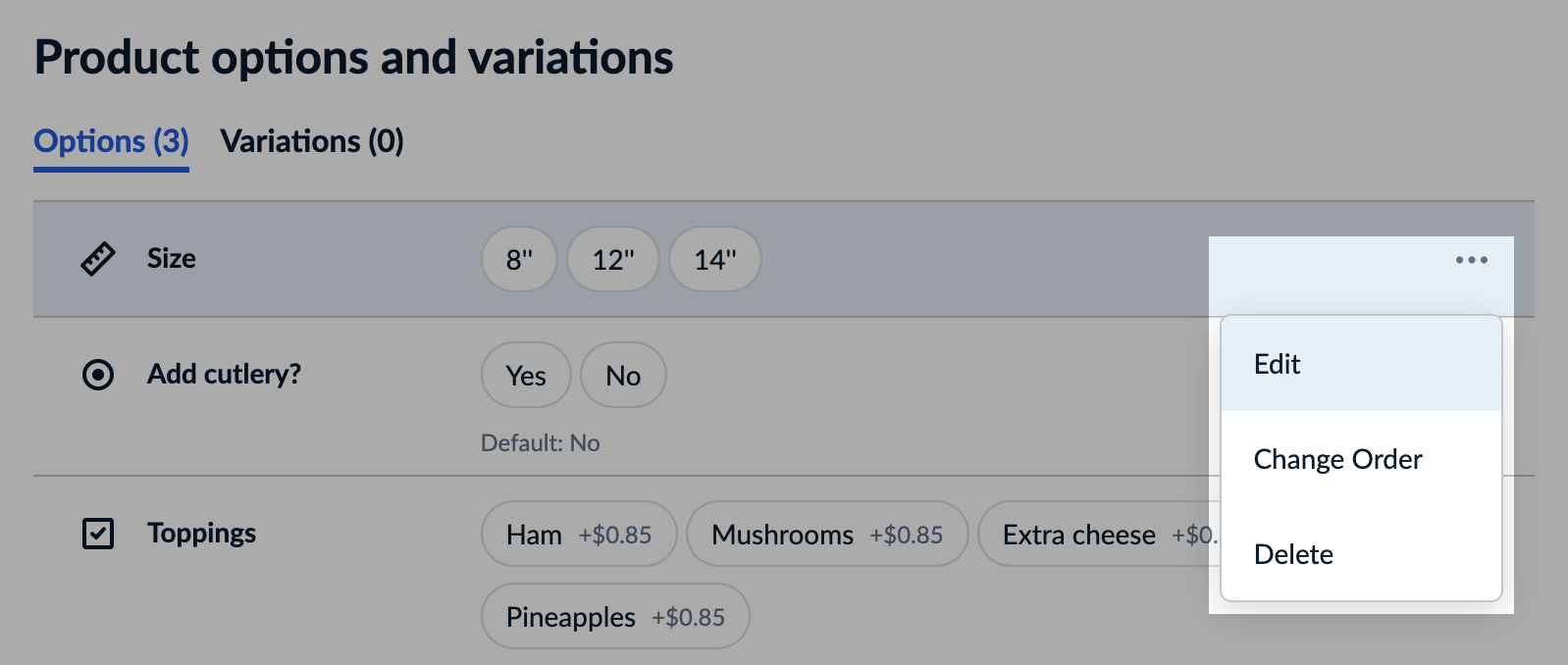Open the three-dot actions menu for Size
The width and height of the screenshot is (1568, 665).
tap(1471, 260)
